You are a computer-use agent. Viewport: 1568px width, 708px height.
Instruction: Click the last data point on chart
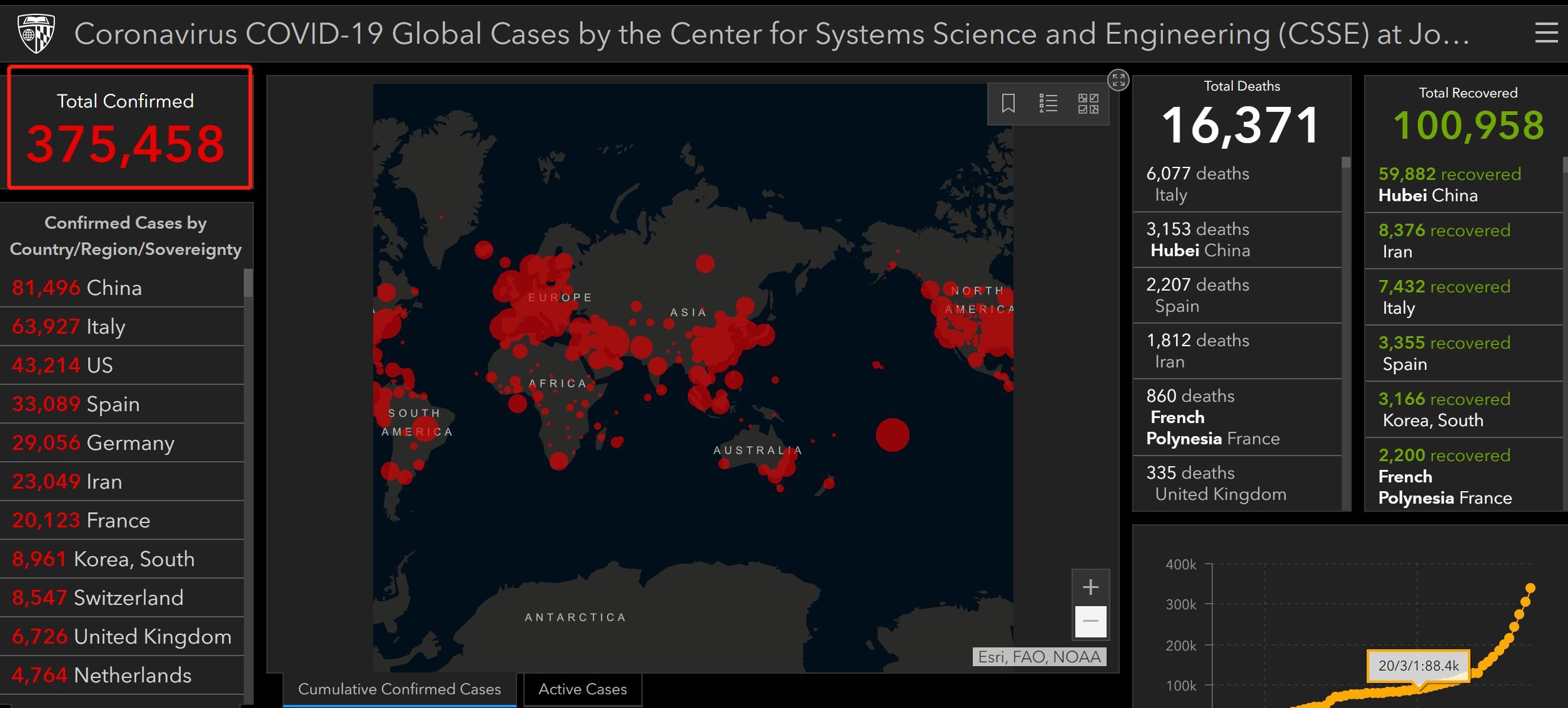1530,588
